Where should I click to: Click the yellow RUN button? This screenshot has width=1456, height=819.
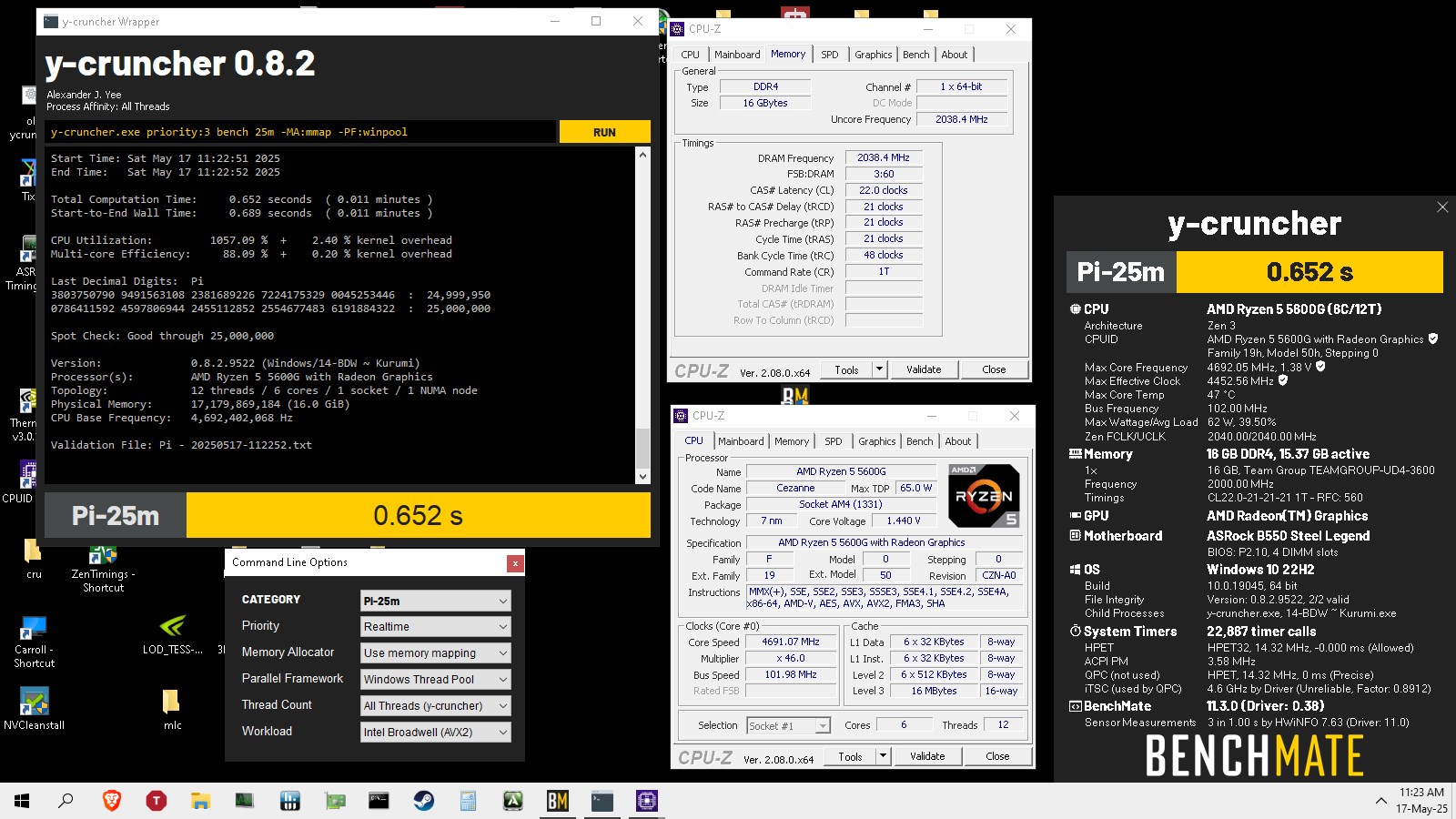click(x=604, y=132)
